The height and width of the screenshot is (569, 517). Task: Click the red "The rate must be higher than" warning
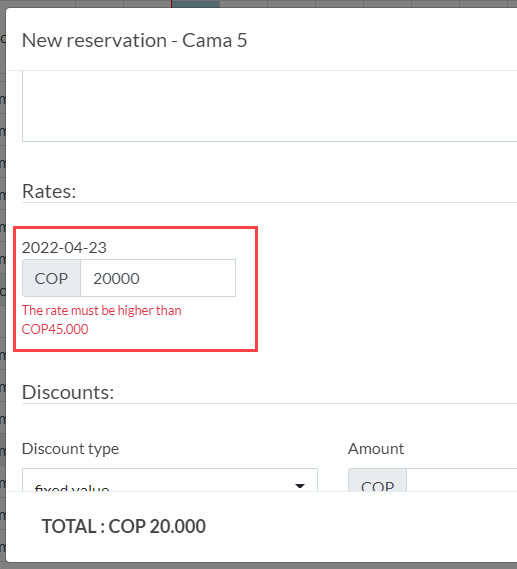pos(102,311)
